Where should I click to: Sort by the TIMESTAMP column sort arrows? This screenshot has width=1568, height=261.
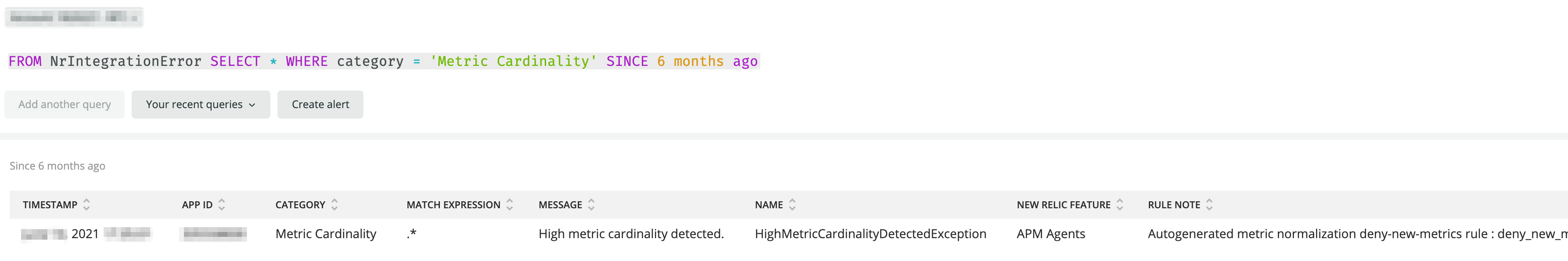point(86,205)
